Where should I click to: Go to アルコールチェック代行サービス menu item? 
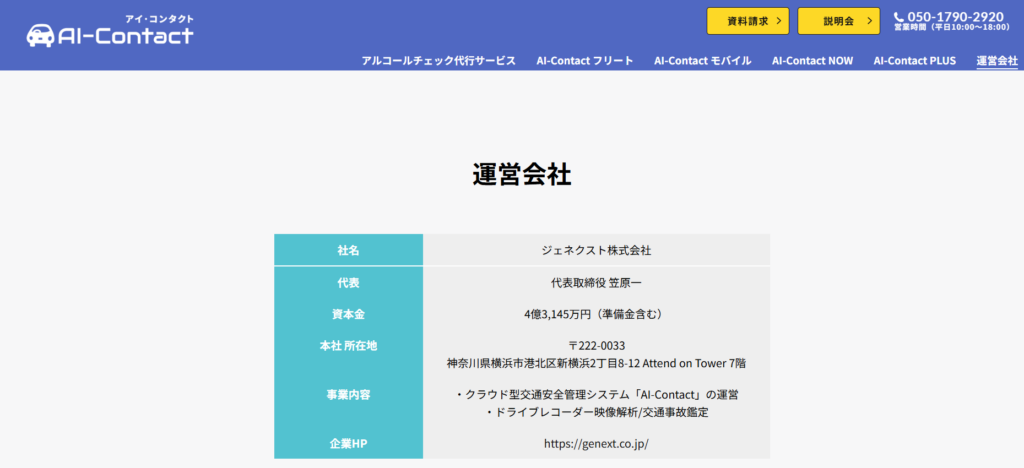(439, 61)
